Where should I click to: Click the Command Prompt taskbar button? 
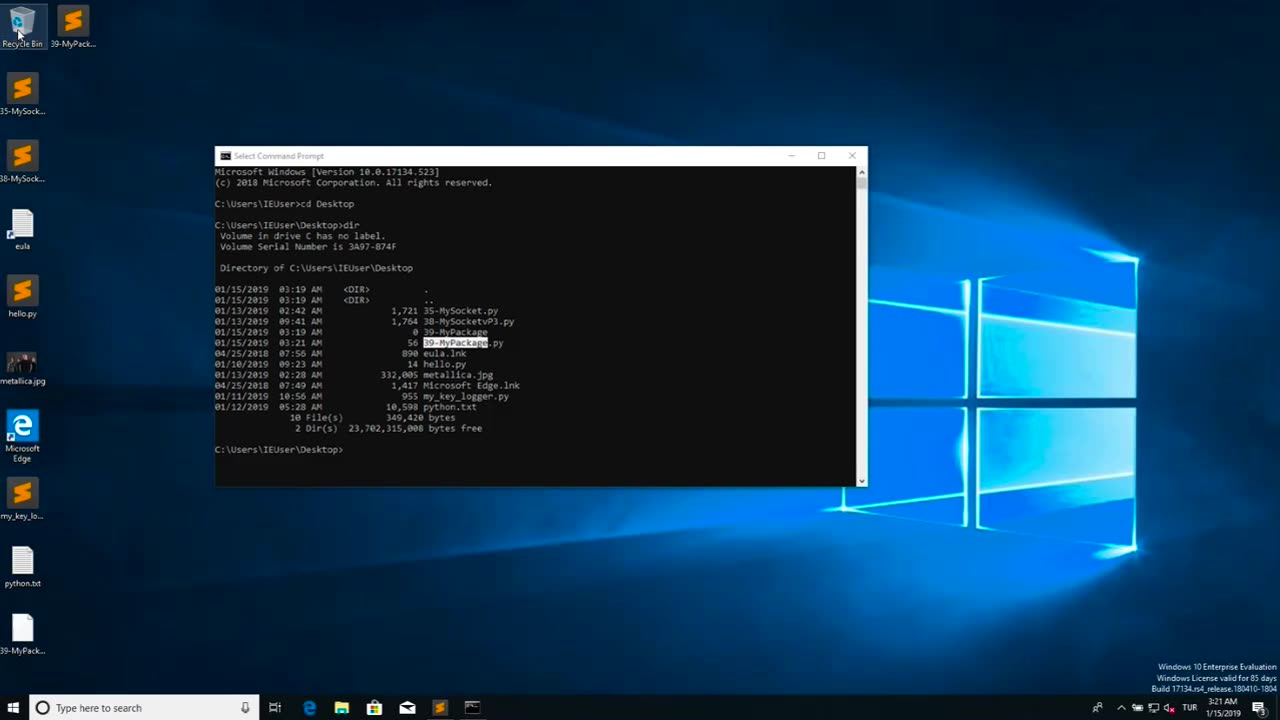click(472, 708)
